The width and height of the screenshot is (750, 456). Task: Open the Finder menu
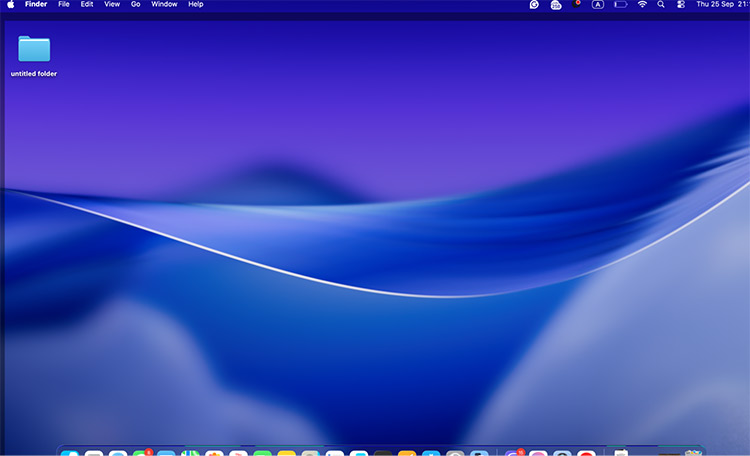(x=36, y=5)
